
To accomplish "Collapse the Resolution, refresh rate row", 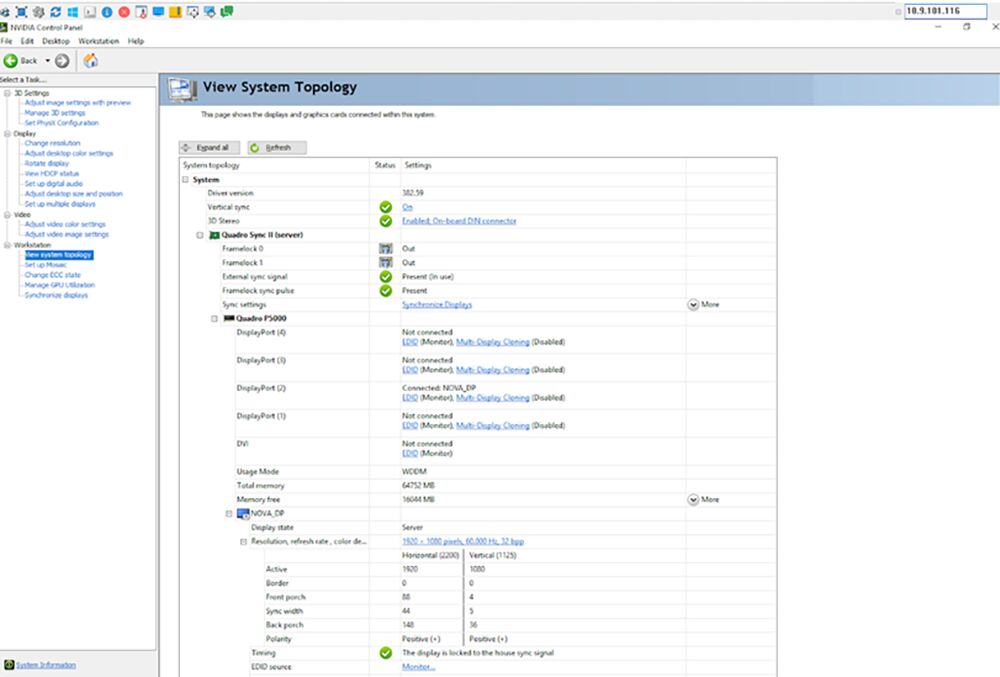I will 244,542.
